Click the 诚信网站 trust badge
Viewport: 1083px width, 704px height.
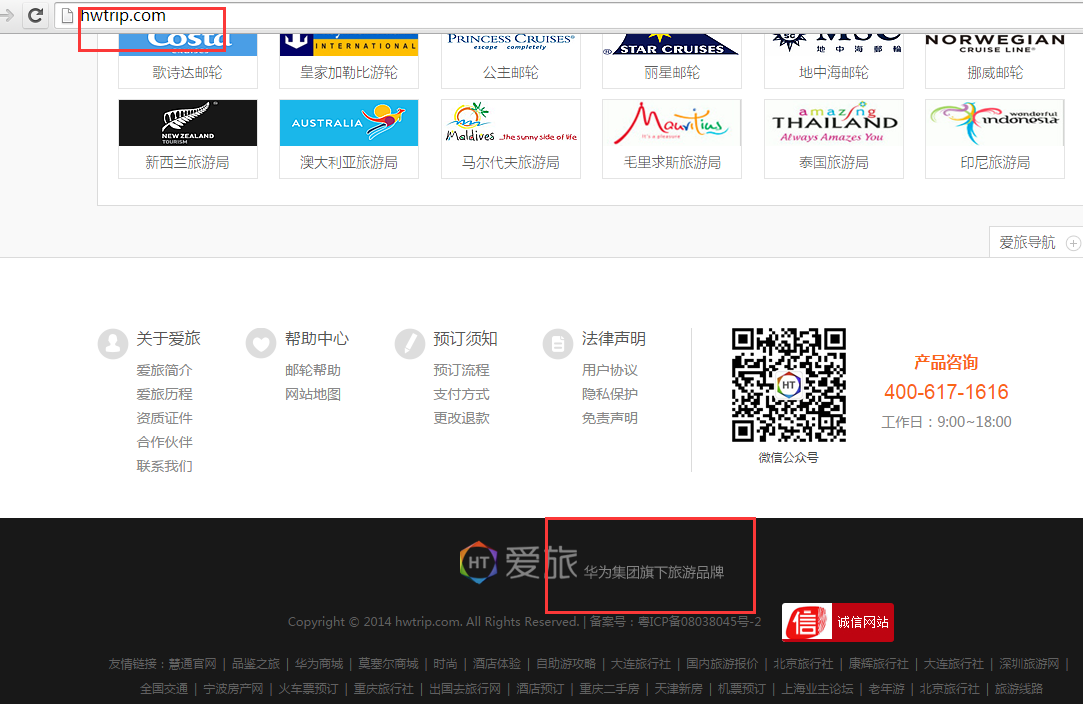click(838, 622)
